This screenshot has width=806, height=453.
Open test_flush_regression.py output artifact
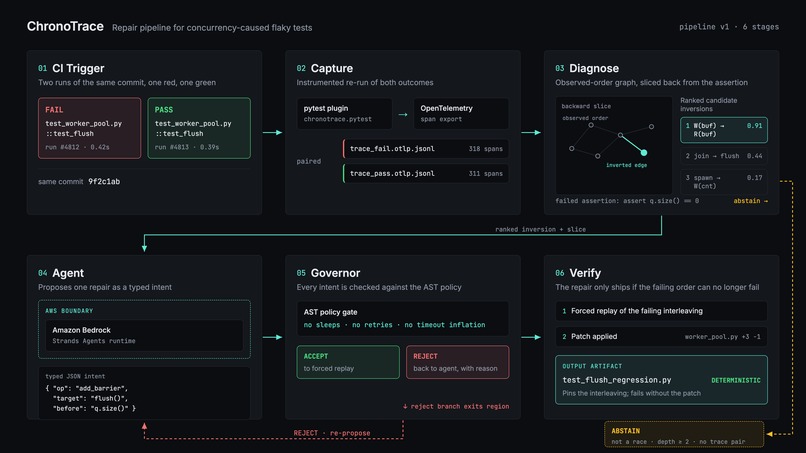[661, 379]
